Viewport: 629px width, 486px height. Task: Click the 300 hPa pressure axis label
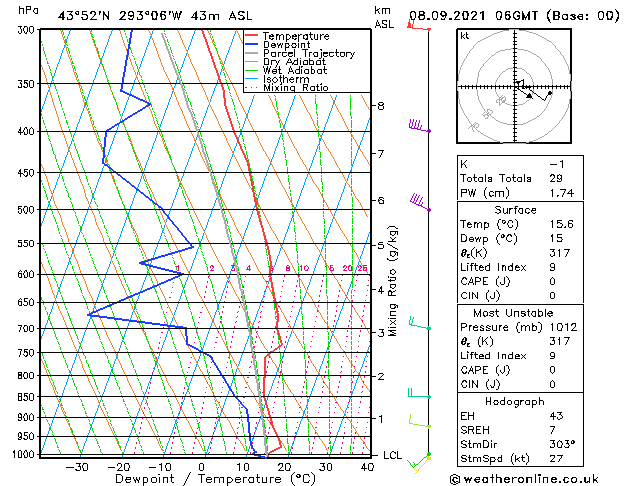[28, 30]
